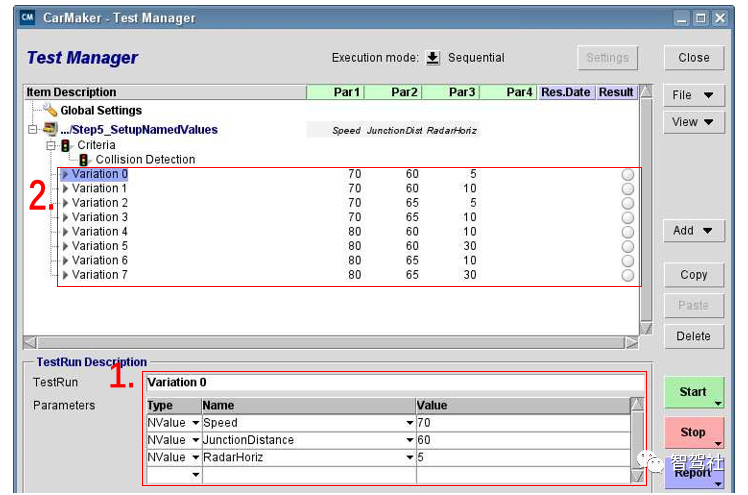Click the Global Settings wrench icon
The image size is (748, 495).
click(x=50, y=110)
